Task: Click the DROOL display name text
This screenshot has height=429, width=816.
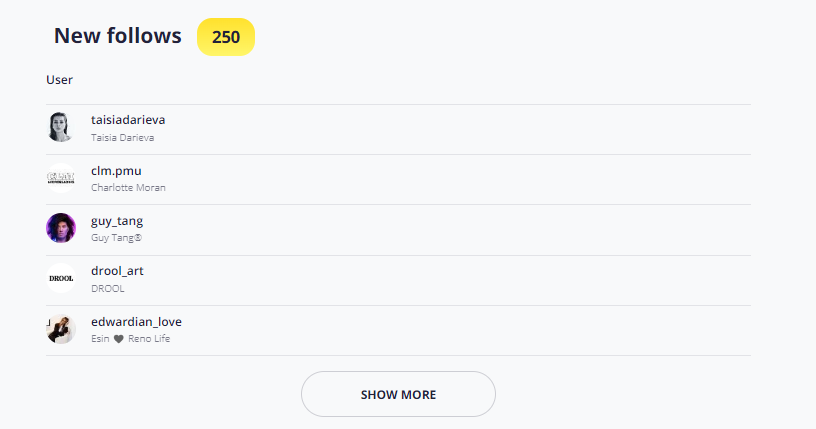Action: [x=108, y=288]
